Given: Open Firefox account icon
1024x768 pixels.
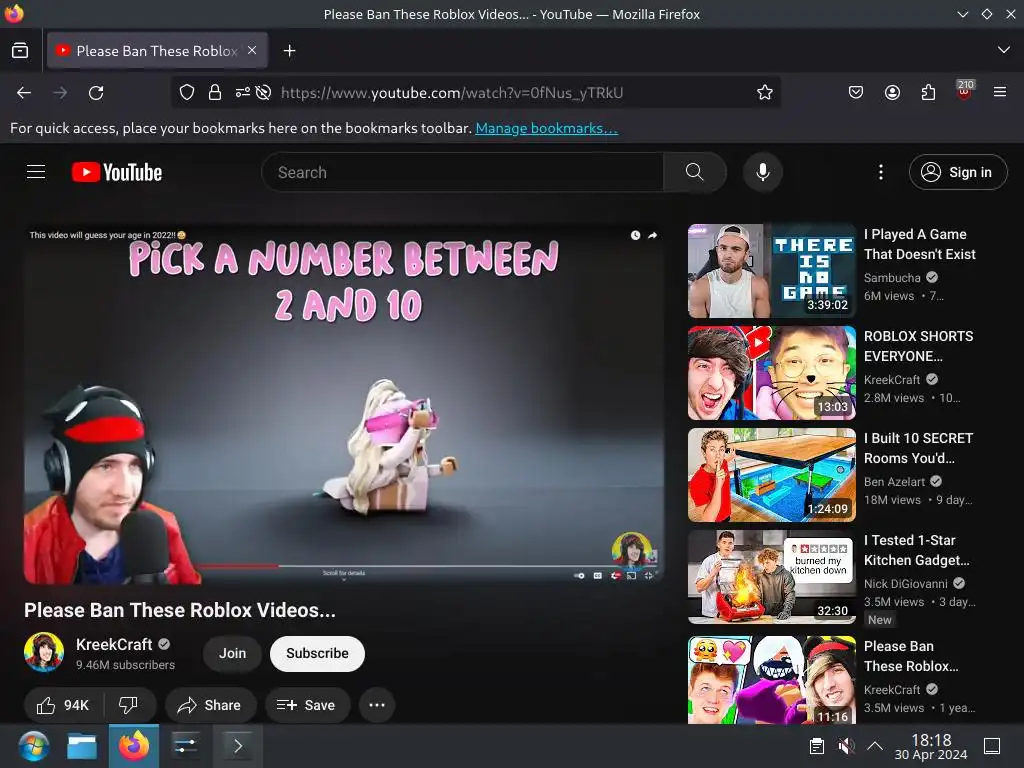Looking at the screenshot, I should tap(892, 93).
